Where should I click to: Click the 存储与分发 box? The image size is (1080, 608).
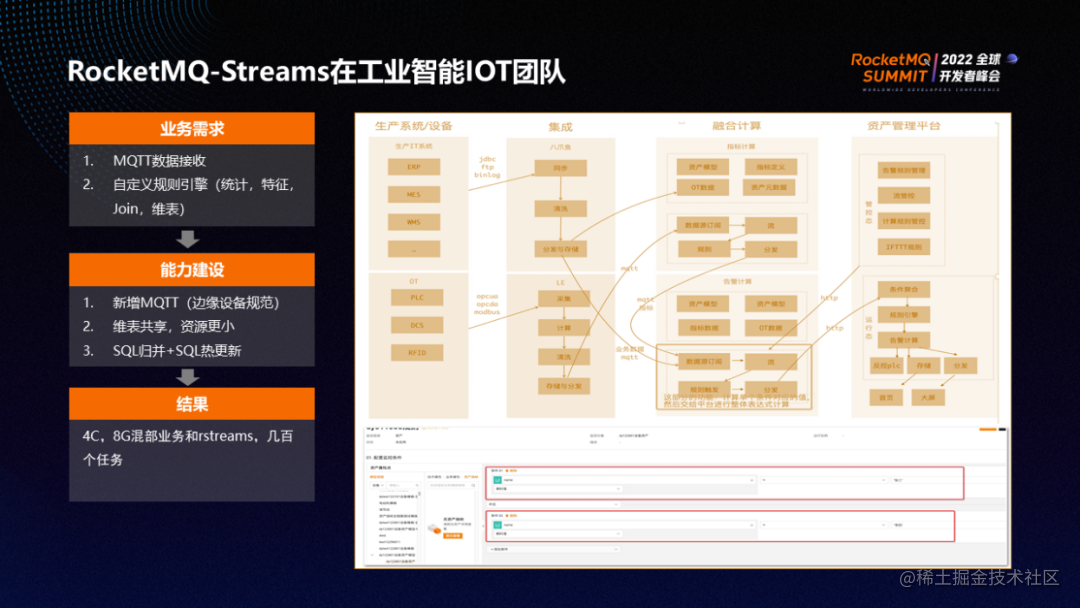(x=564, y=386)
